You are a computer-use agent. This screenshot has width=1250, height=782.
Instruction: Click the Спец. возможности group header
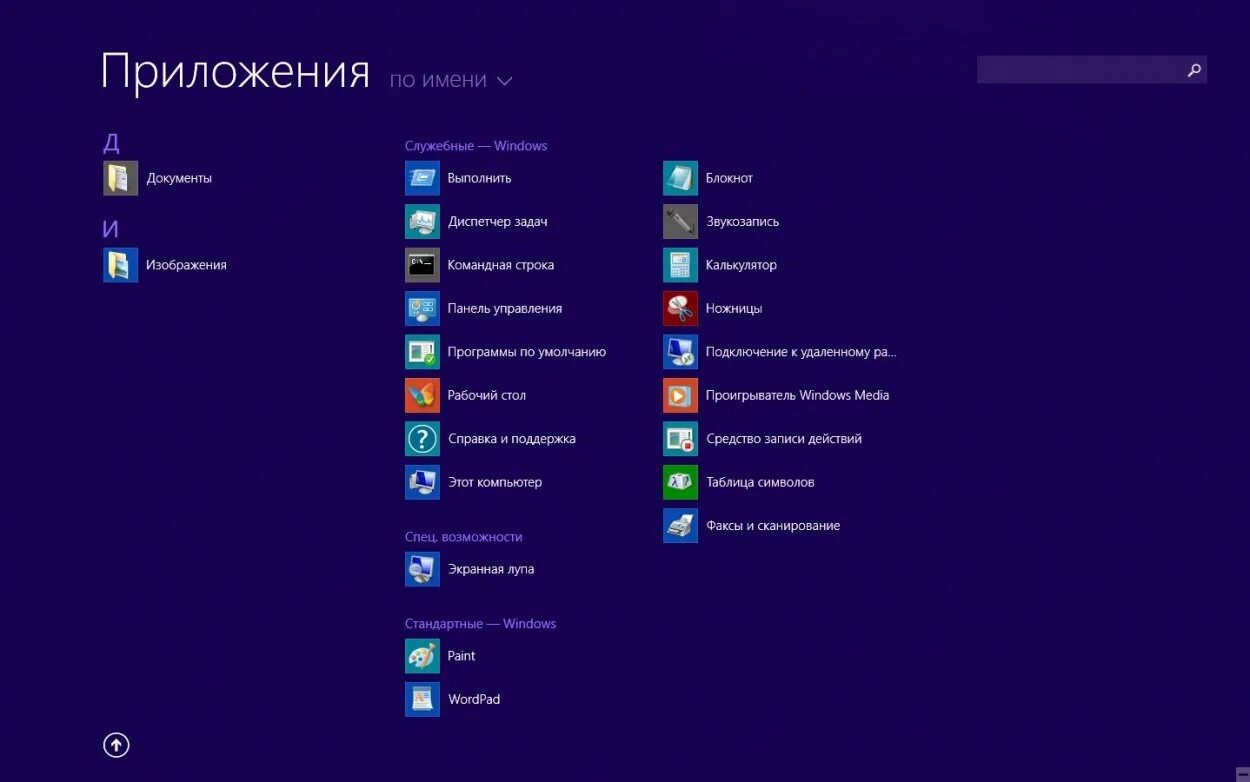(x=464, y=537)
